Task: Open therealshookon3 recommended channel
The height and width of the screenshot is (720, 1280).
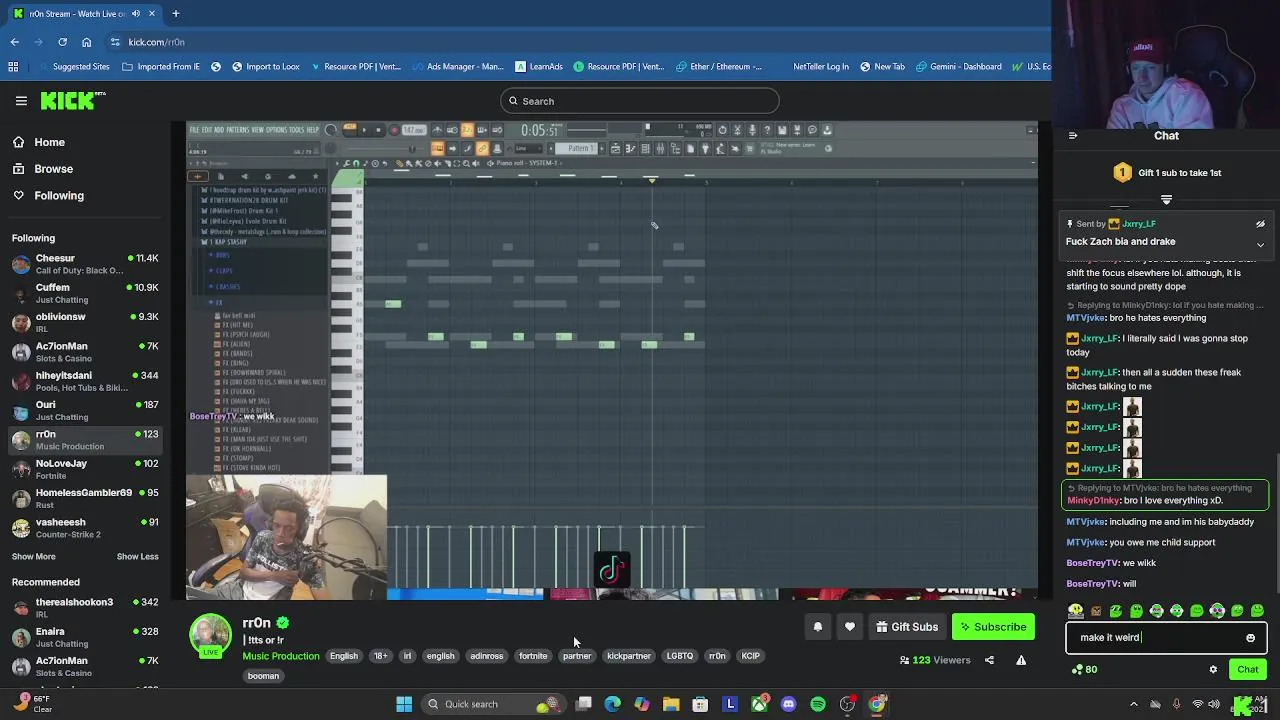Action: pos(86,608)
